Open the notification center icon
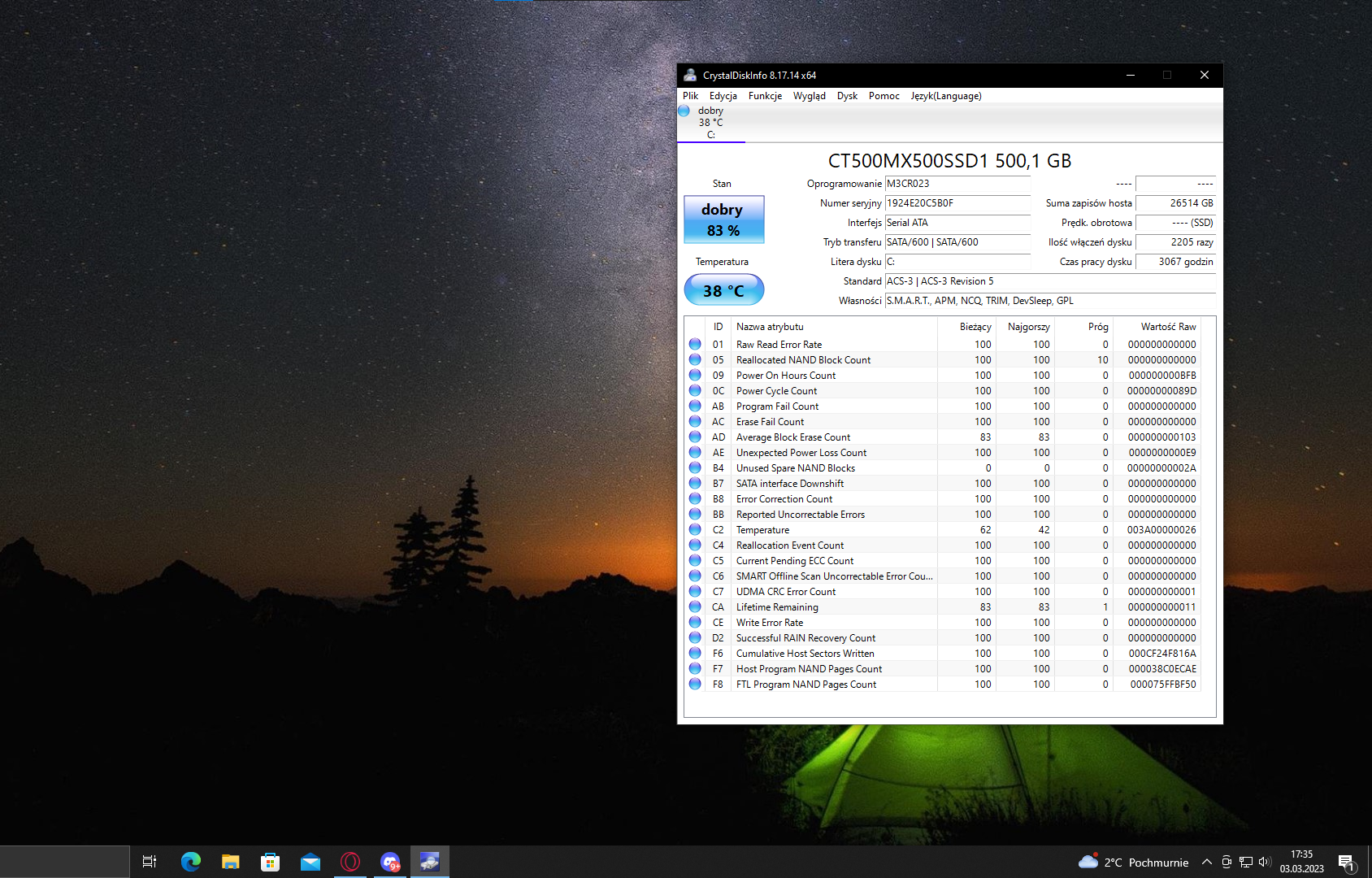Viewport: 1372px width, 878px height. 1347,862
